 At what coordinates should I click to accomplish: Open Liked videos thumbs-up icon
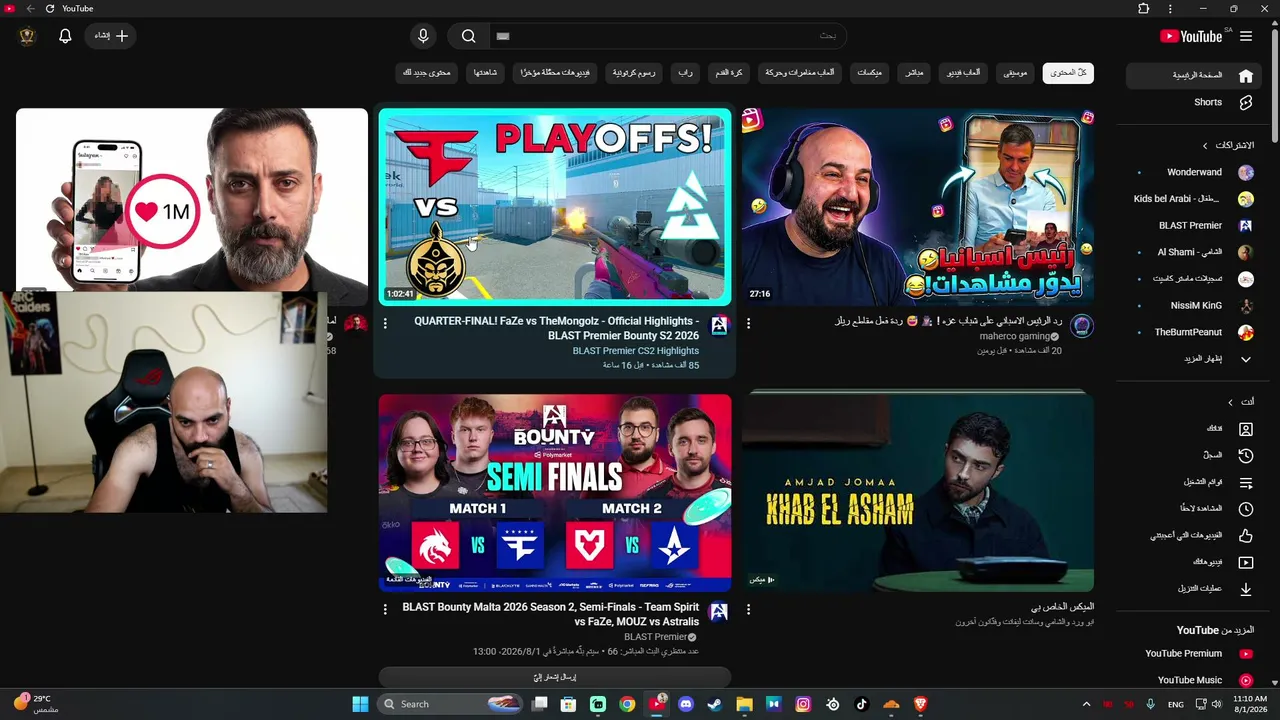pos(1246,535)
